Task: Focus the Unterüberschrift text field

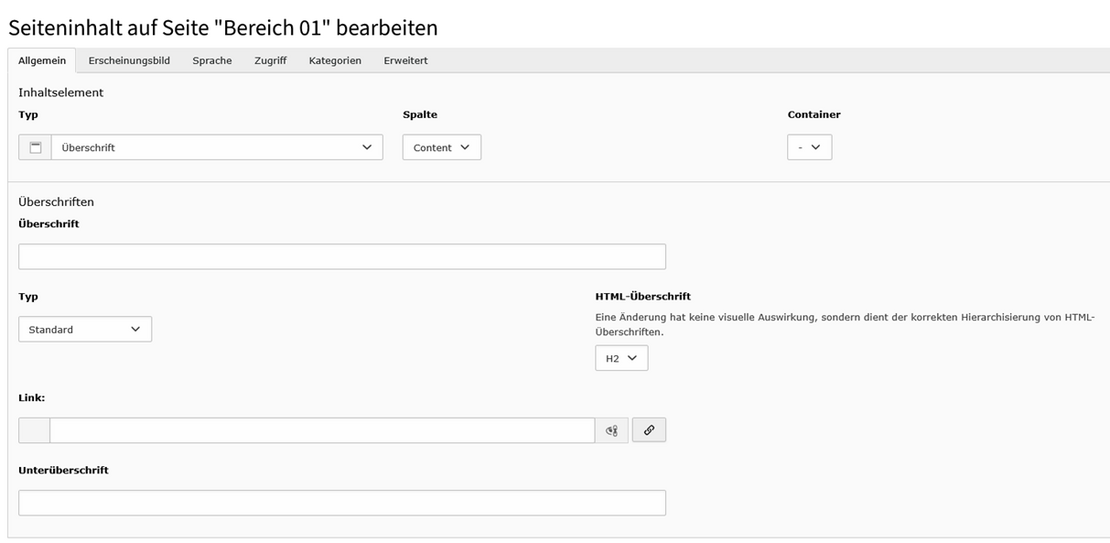Action: [x=342, y=502]
